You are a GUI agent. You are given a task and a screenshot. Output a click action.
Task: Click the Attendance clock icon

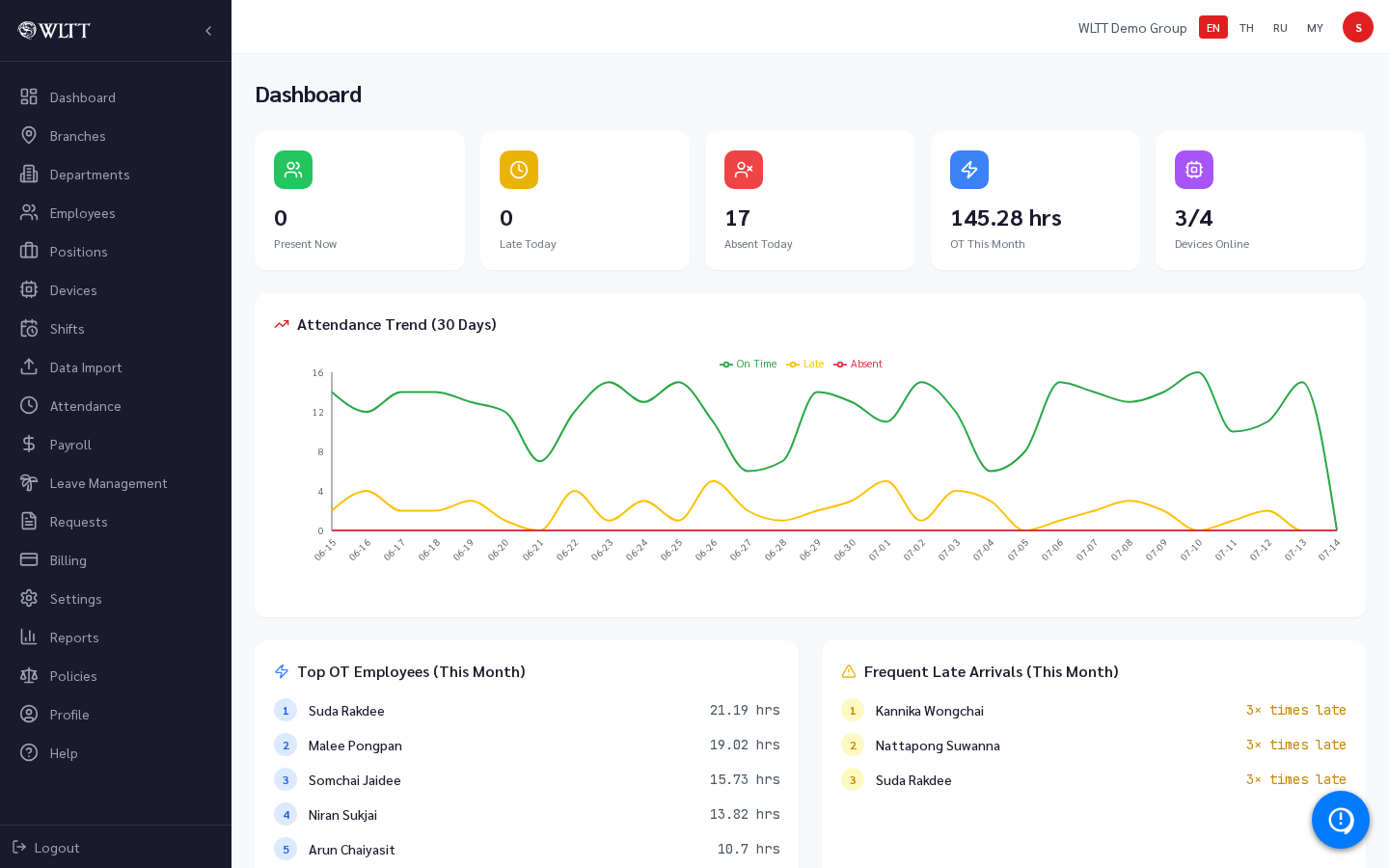point(29,405)
